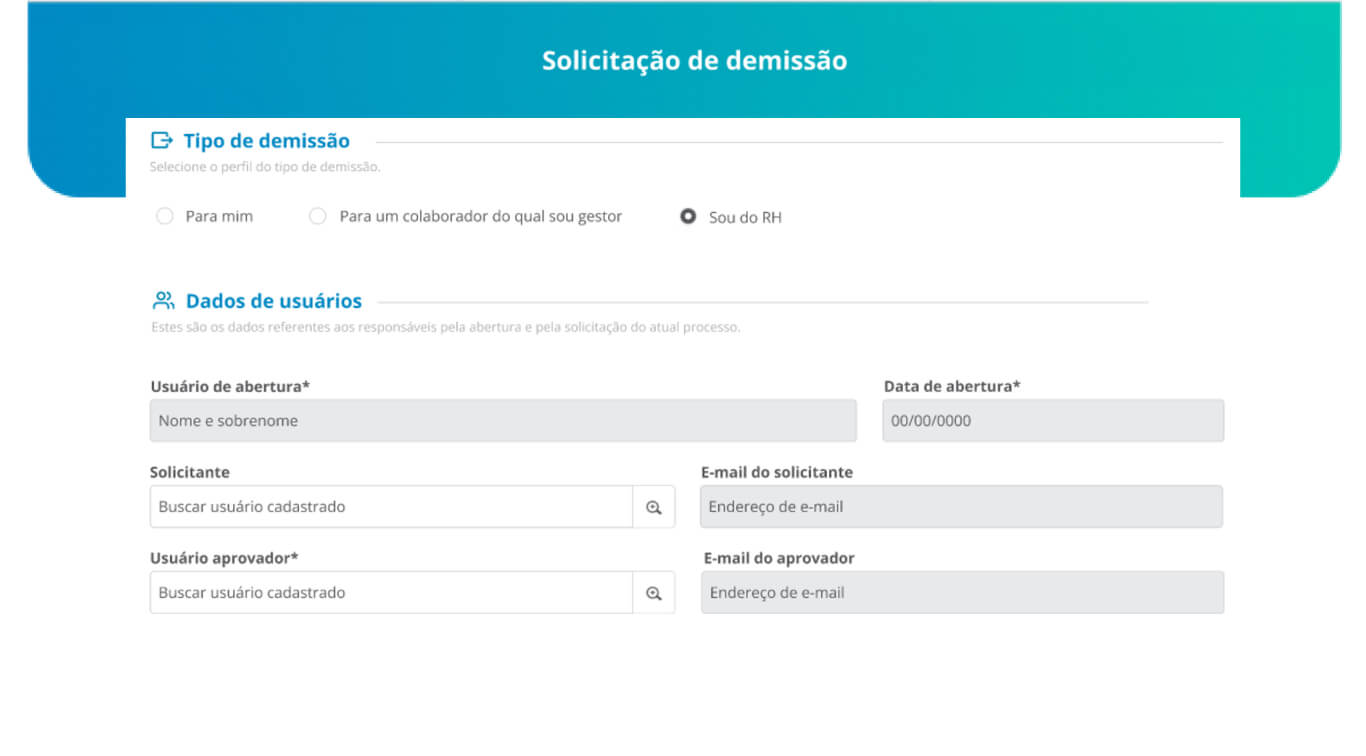Click the E-mail do solicitante field
Image resolution: width=1366 pixels, height=756 pixels.
[x=961, y=507]
